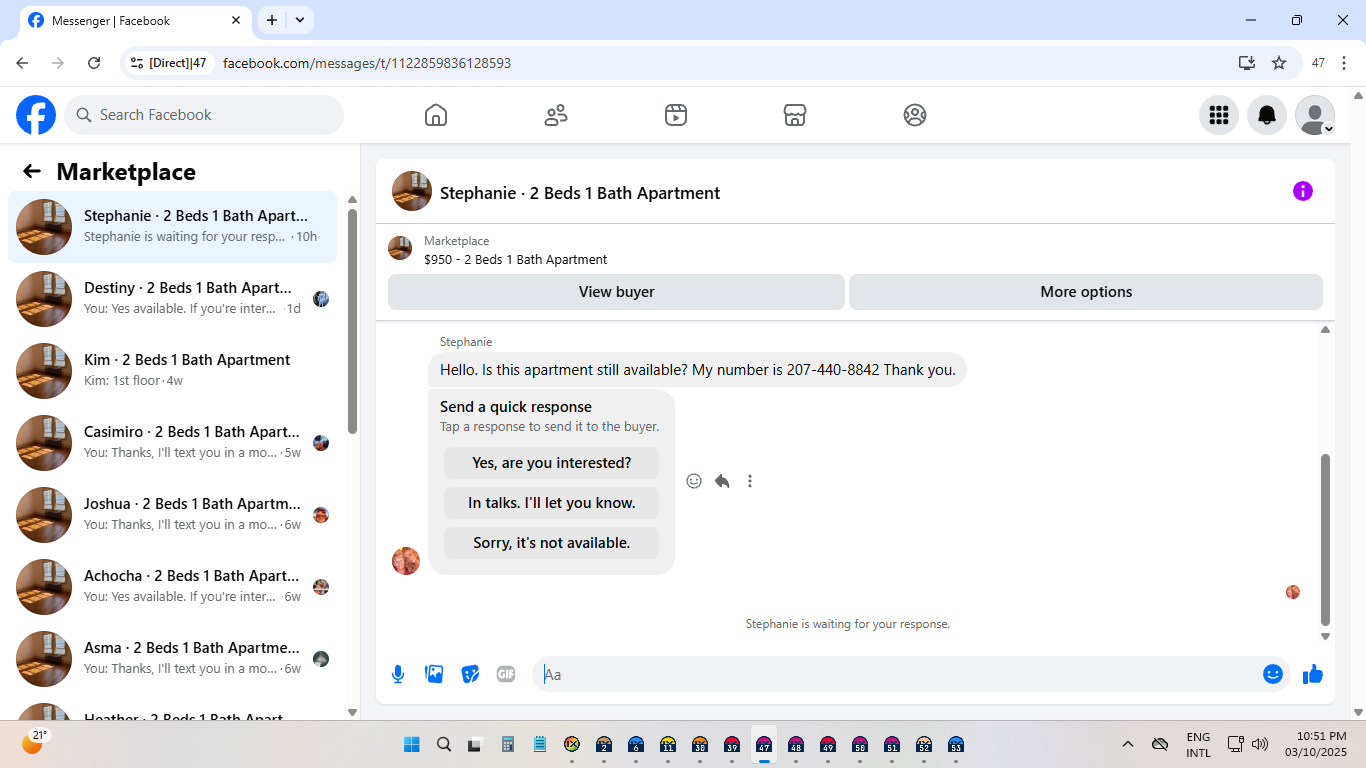Attach a photo file to the message

(x=434, y=674)
